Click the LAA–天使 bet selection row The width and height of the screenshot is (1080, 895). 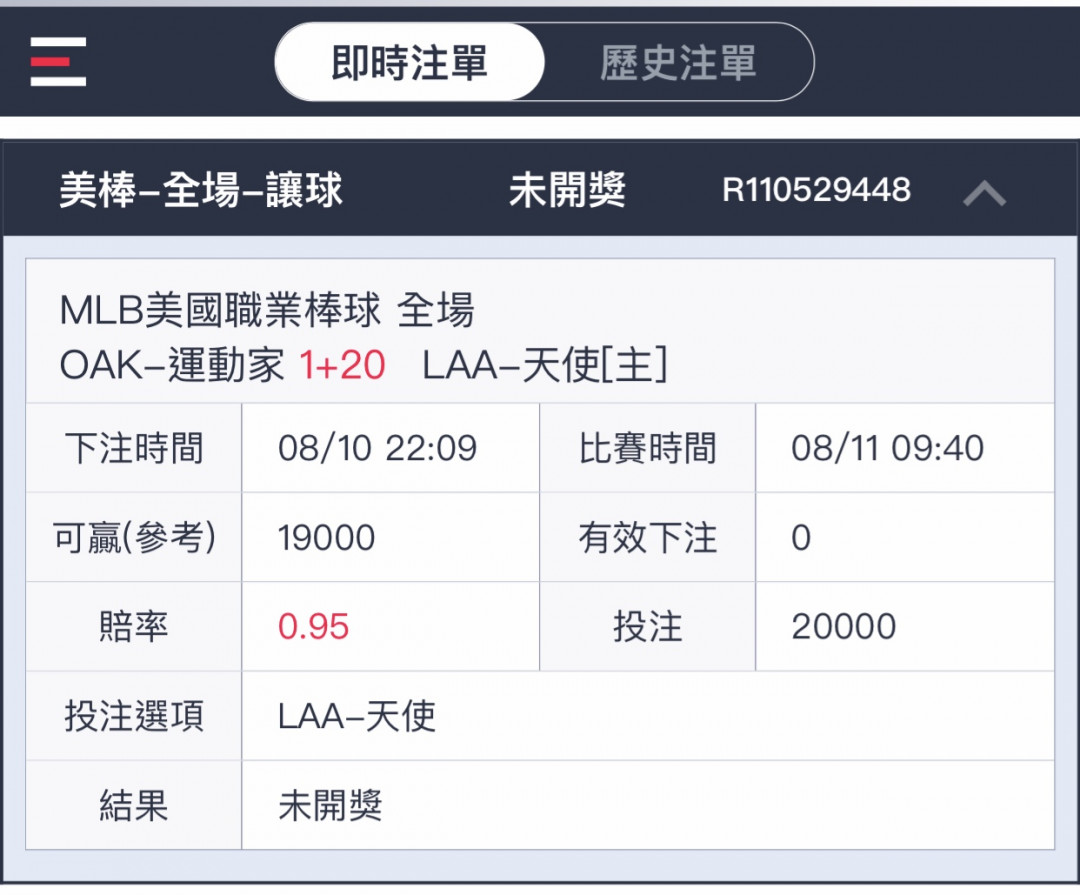[x=648, y=716]
